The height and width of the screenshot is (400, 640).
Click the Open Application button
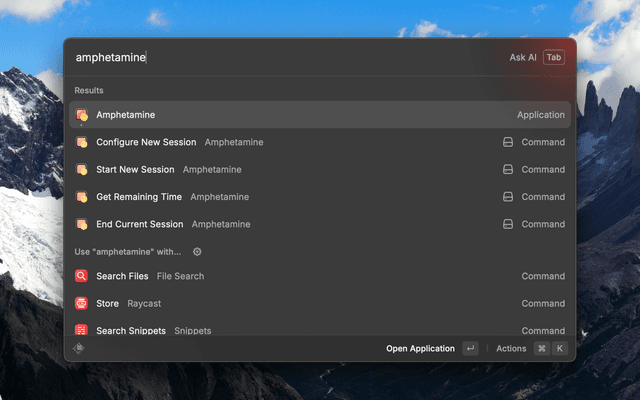420,349
